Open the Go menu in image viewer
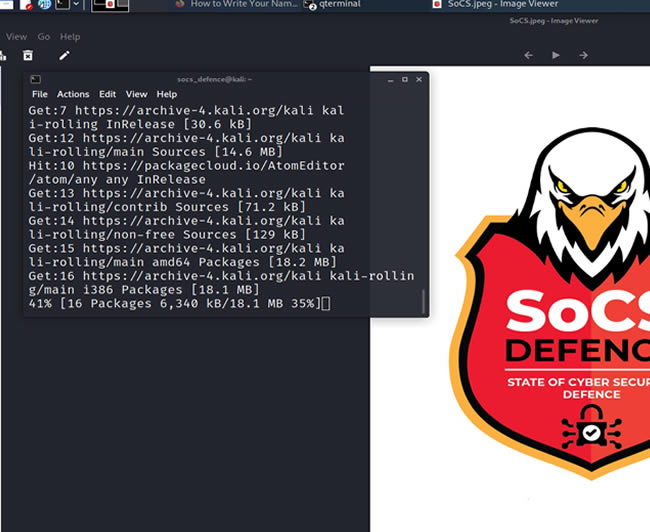Viewport: 650px width, 532px height. pyautogui.click(x=44, y=37)
